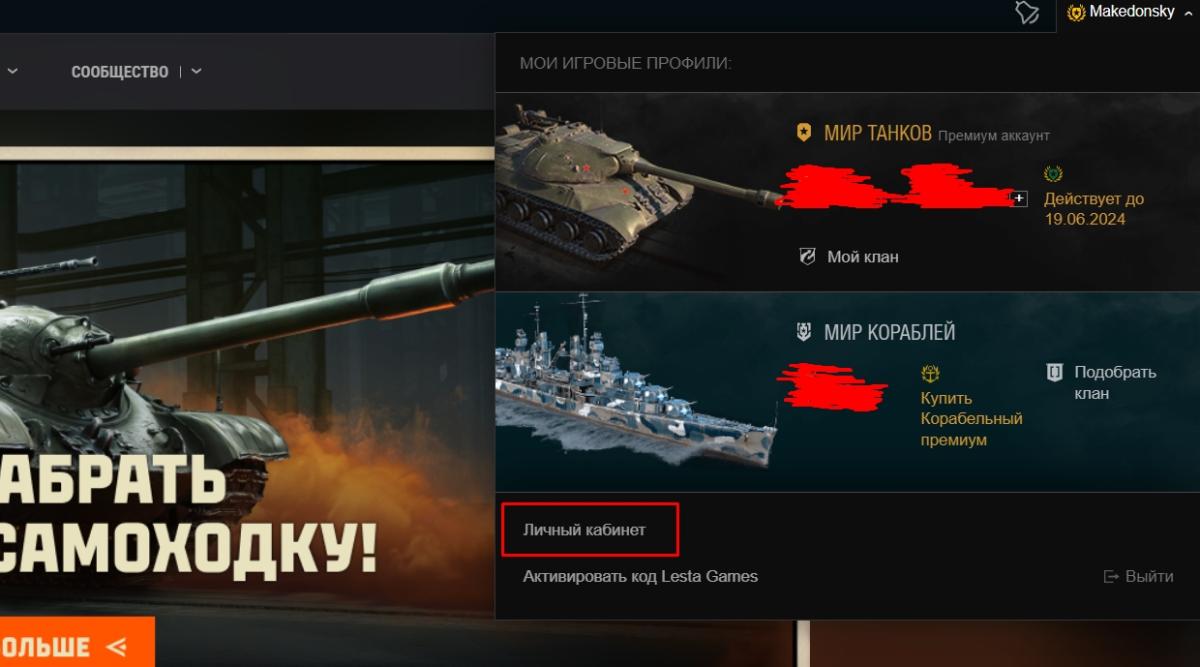This screenshot has height=667, width=1200.
Task: Expand the leftmost navigation chevron
Action: click(x=13, y=72)
